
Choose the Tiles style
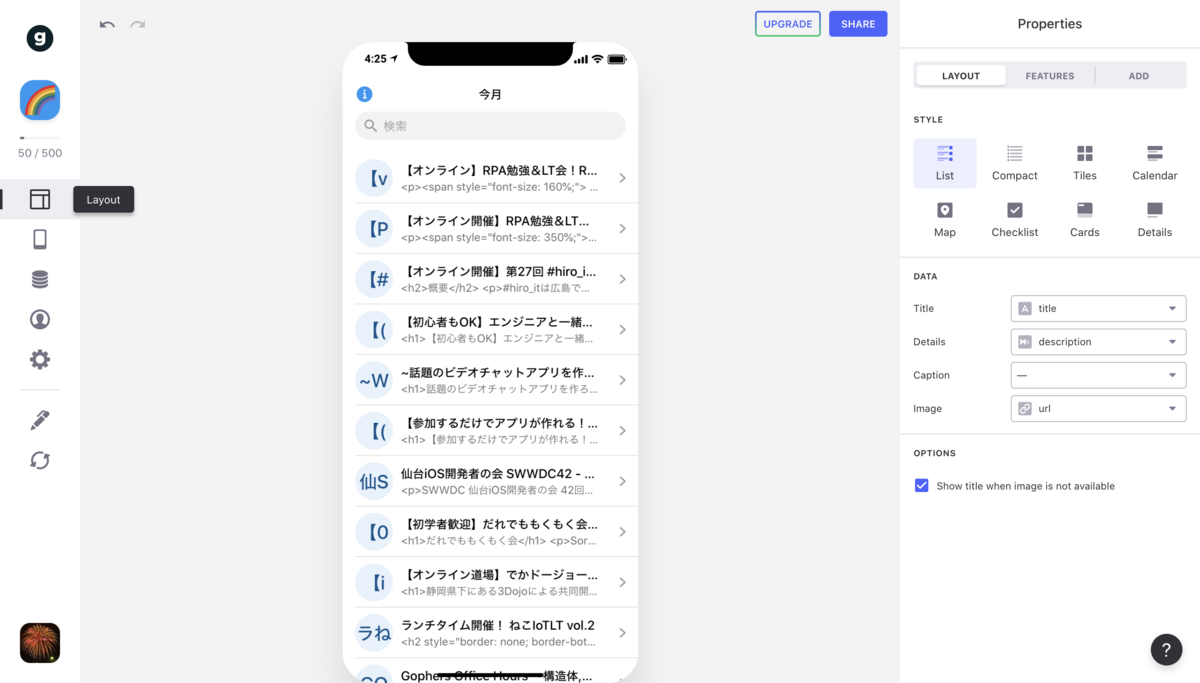click(1085, 163)
